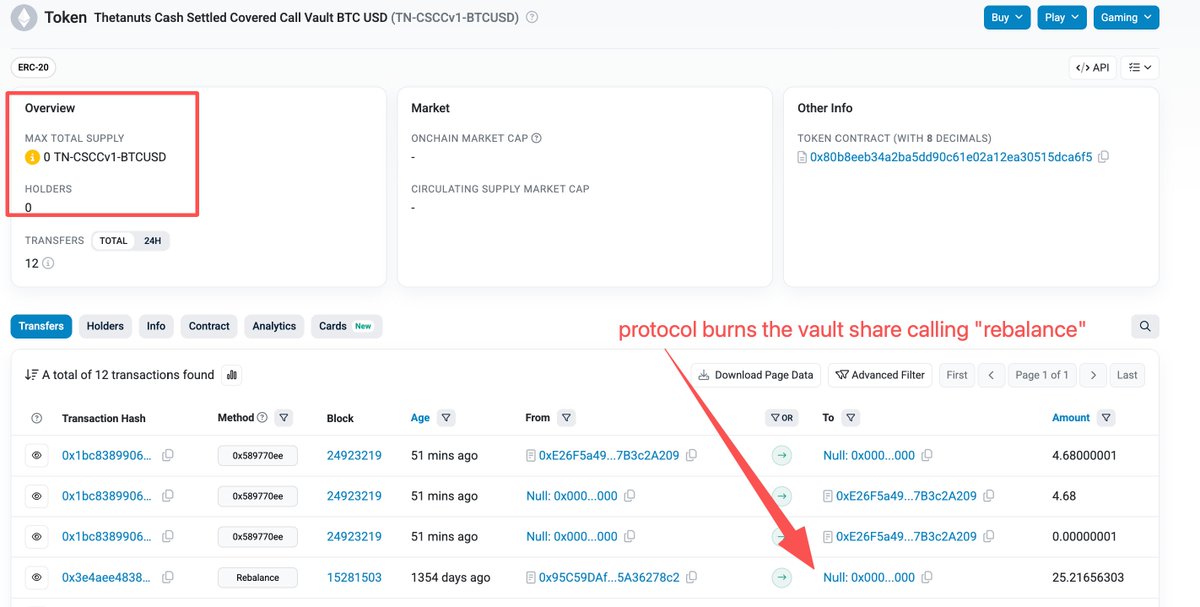Click the Method column help icon

coord(263,417)
